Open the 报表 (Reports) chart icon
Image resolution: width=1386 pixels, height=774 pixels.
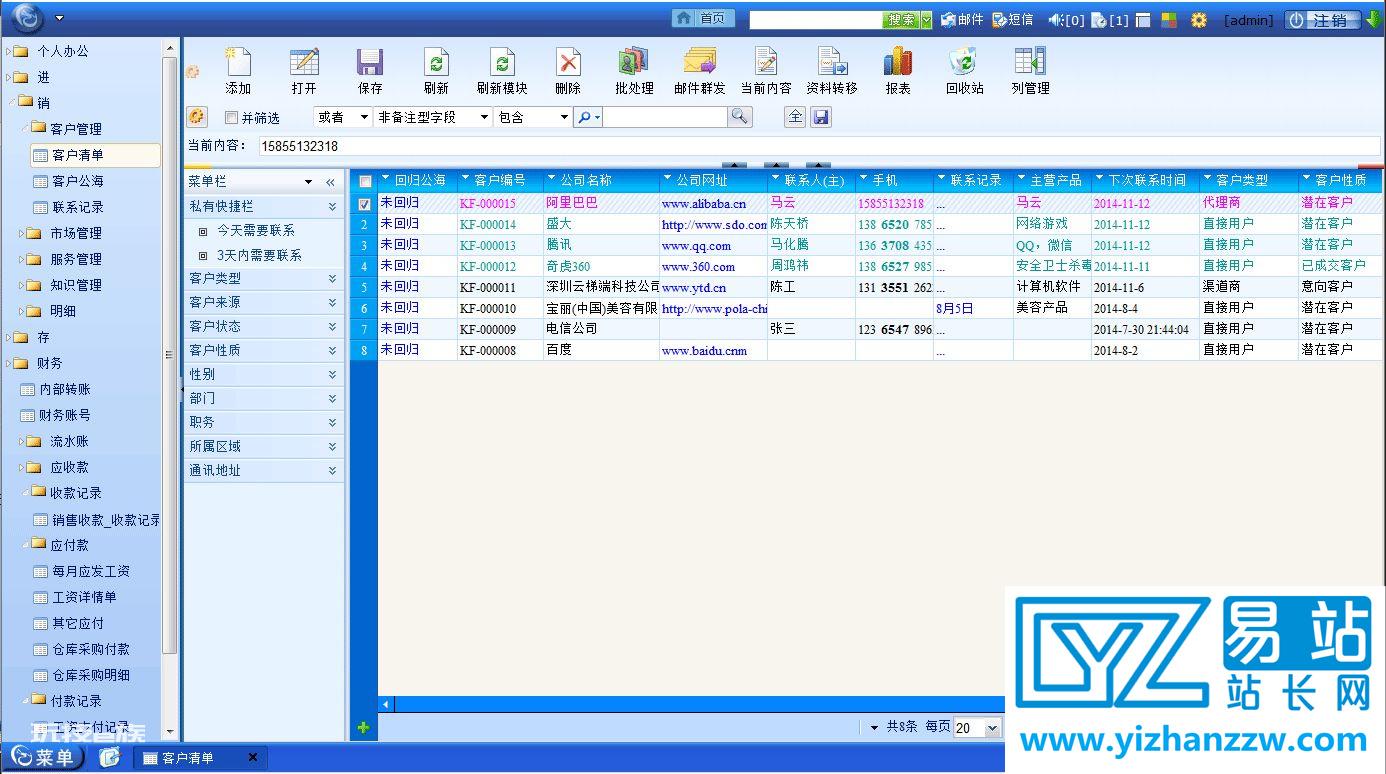point(898,63)
